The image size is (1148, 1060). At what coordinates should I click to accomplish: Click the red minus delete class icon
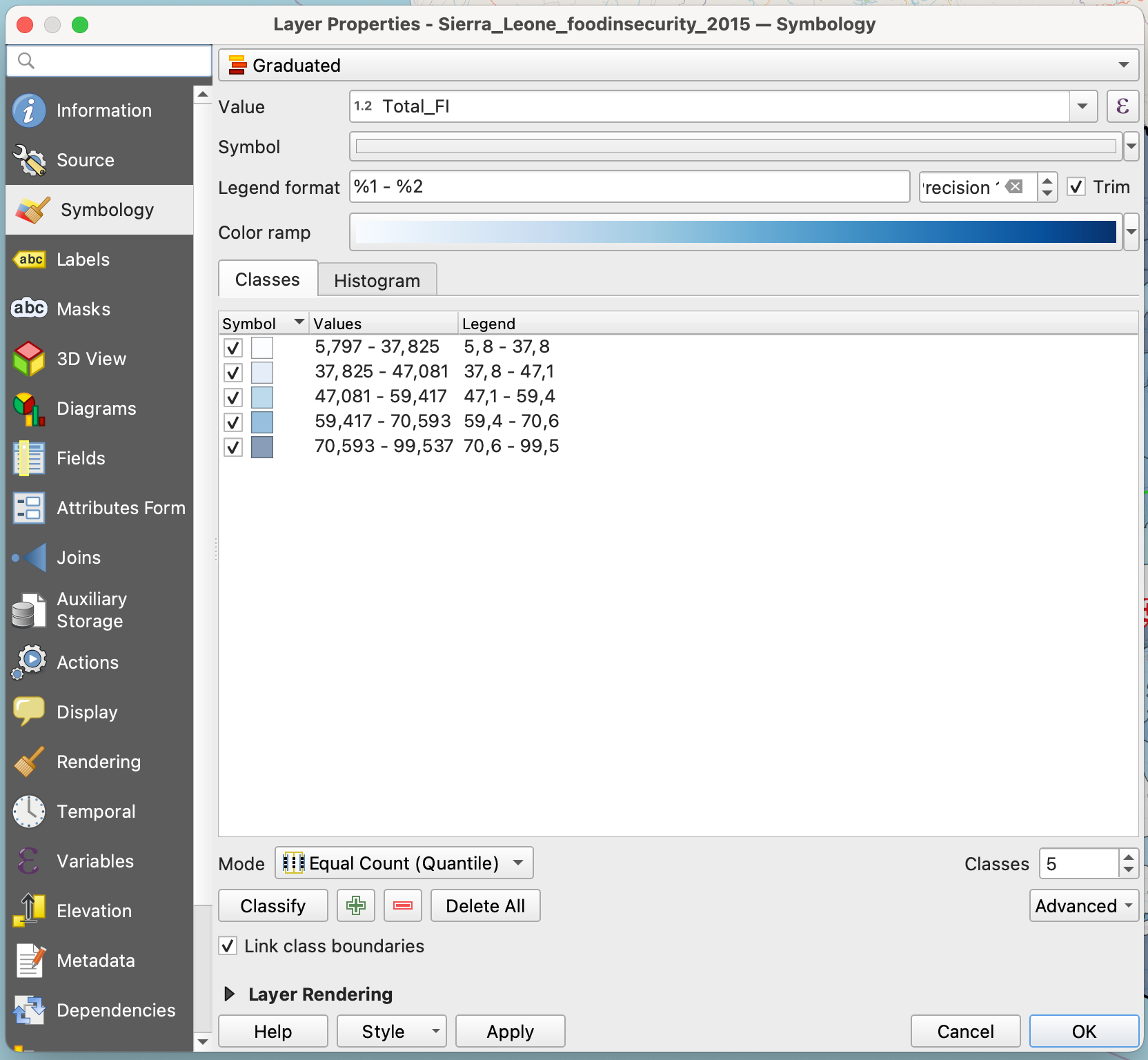click(x=403, y=905)
